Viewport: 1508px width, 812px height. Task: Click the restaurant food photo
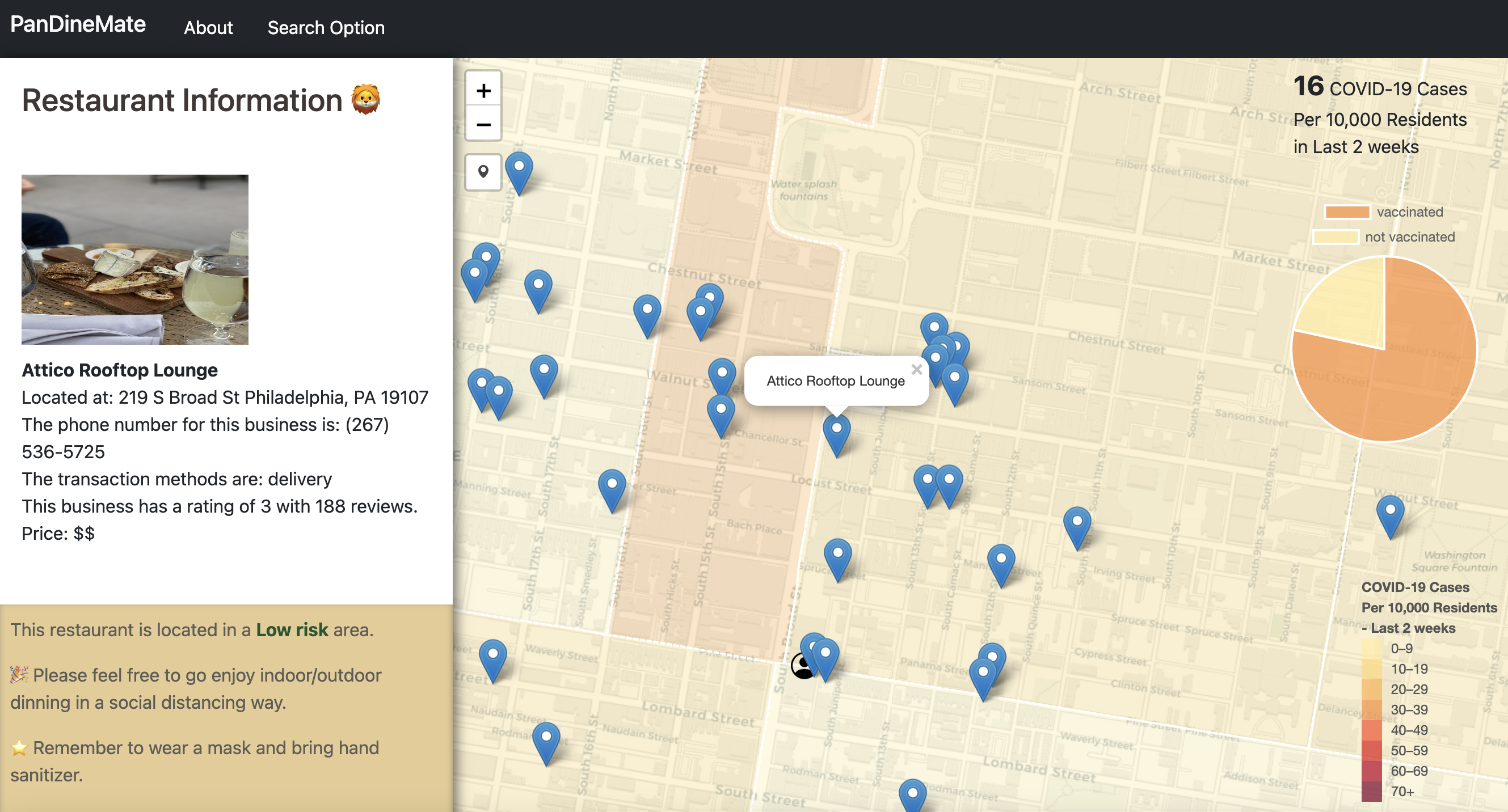click(134, 259)
